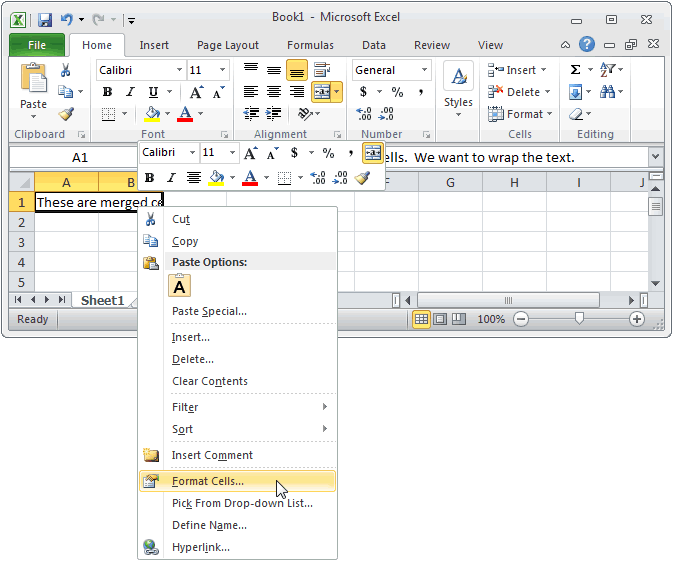Image resolution: width=674 pixels, height=562 pixels.
Task: Click Insert button in Cells group
Action: point(517,70)
